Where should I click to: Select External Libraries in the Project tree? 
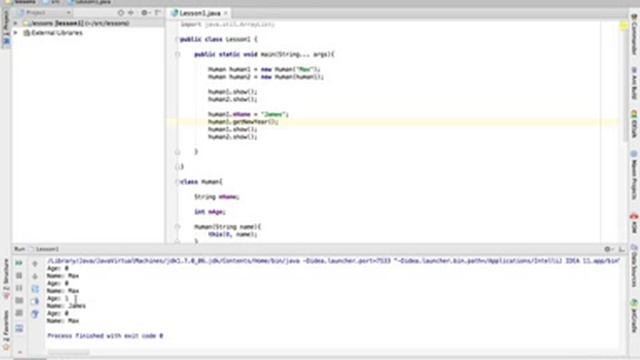[53, 33]
